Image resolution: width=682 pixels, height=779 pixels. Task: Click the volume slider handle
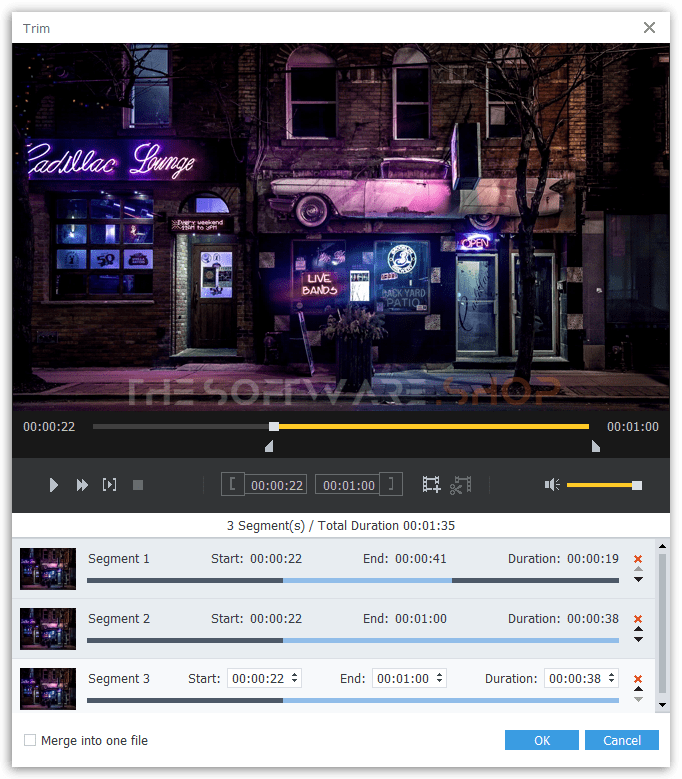[x=637, y=485]
